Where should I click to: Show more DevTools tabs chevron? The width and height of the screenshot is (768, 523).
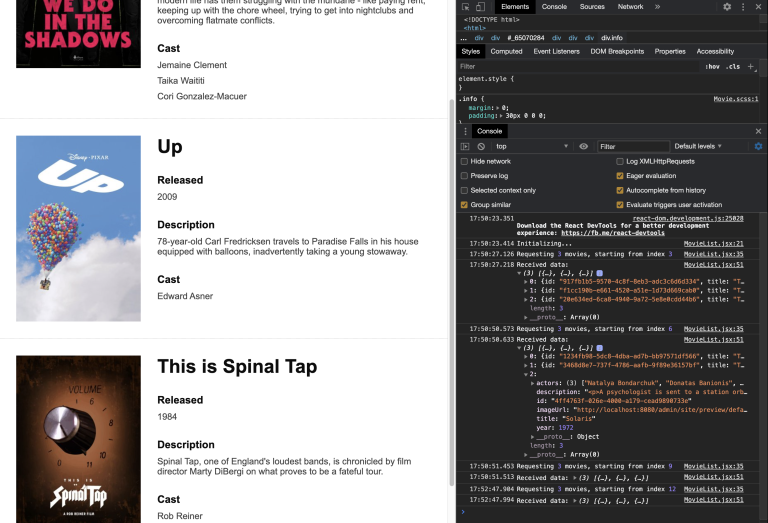tap(657, 7)
